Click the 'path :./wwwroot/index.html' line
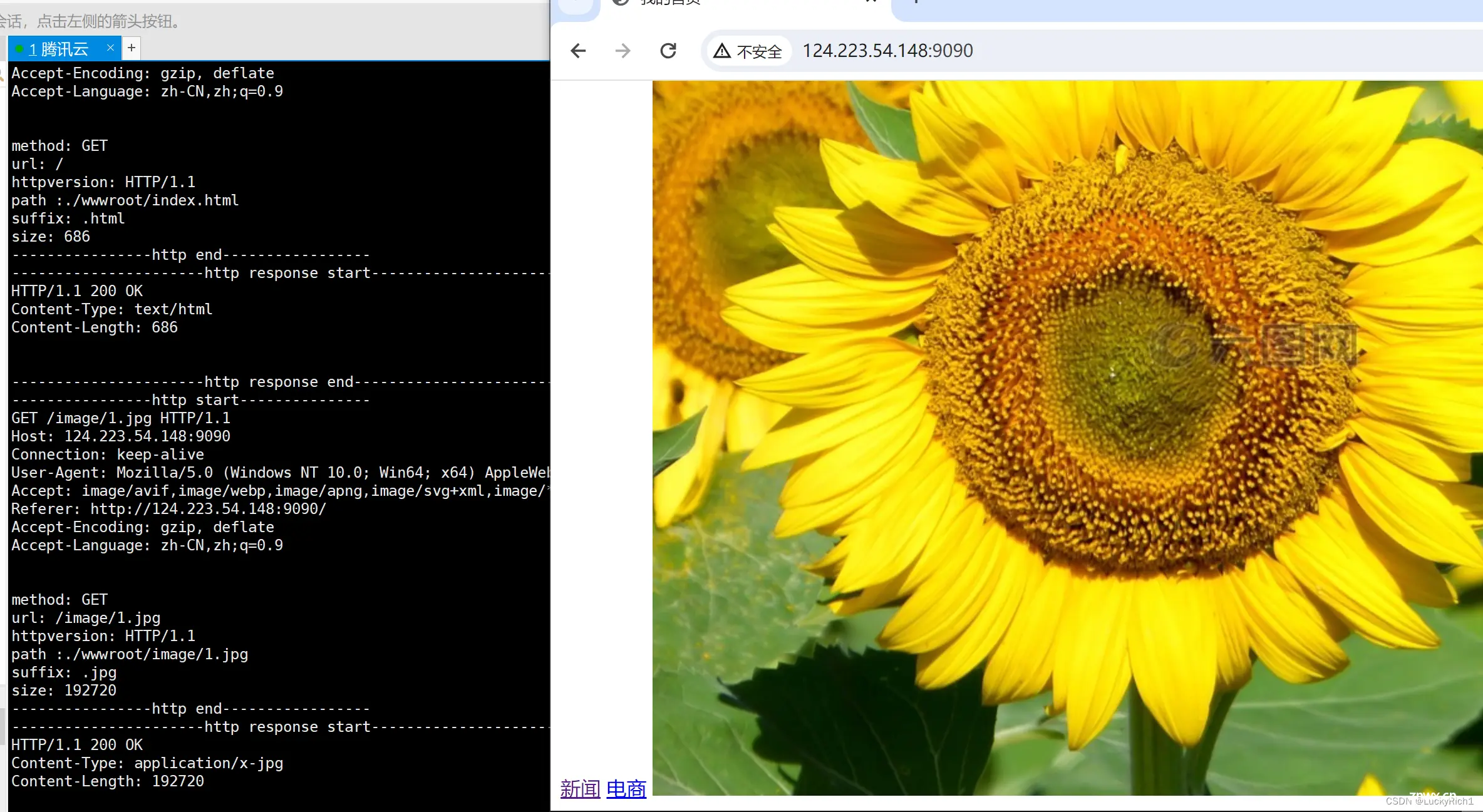 point(125,200)
